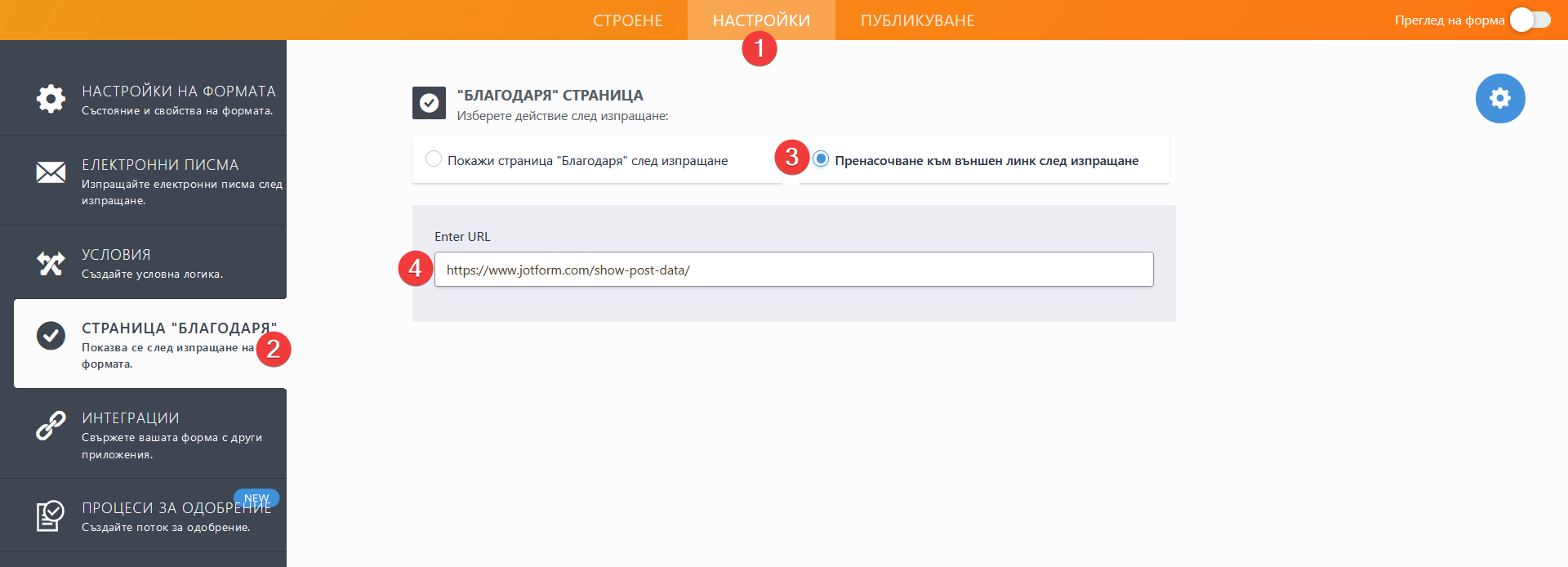Click the gear icon for Настройки на формата
The height and width of the screenshot is (567, 1568).
[51, 98]
